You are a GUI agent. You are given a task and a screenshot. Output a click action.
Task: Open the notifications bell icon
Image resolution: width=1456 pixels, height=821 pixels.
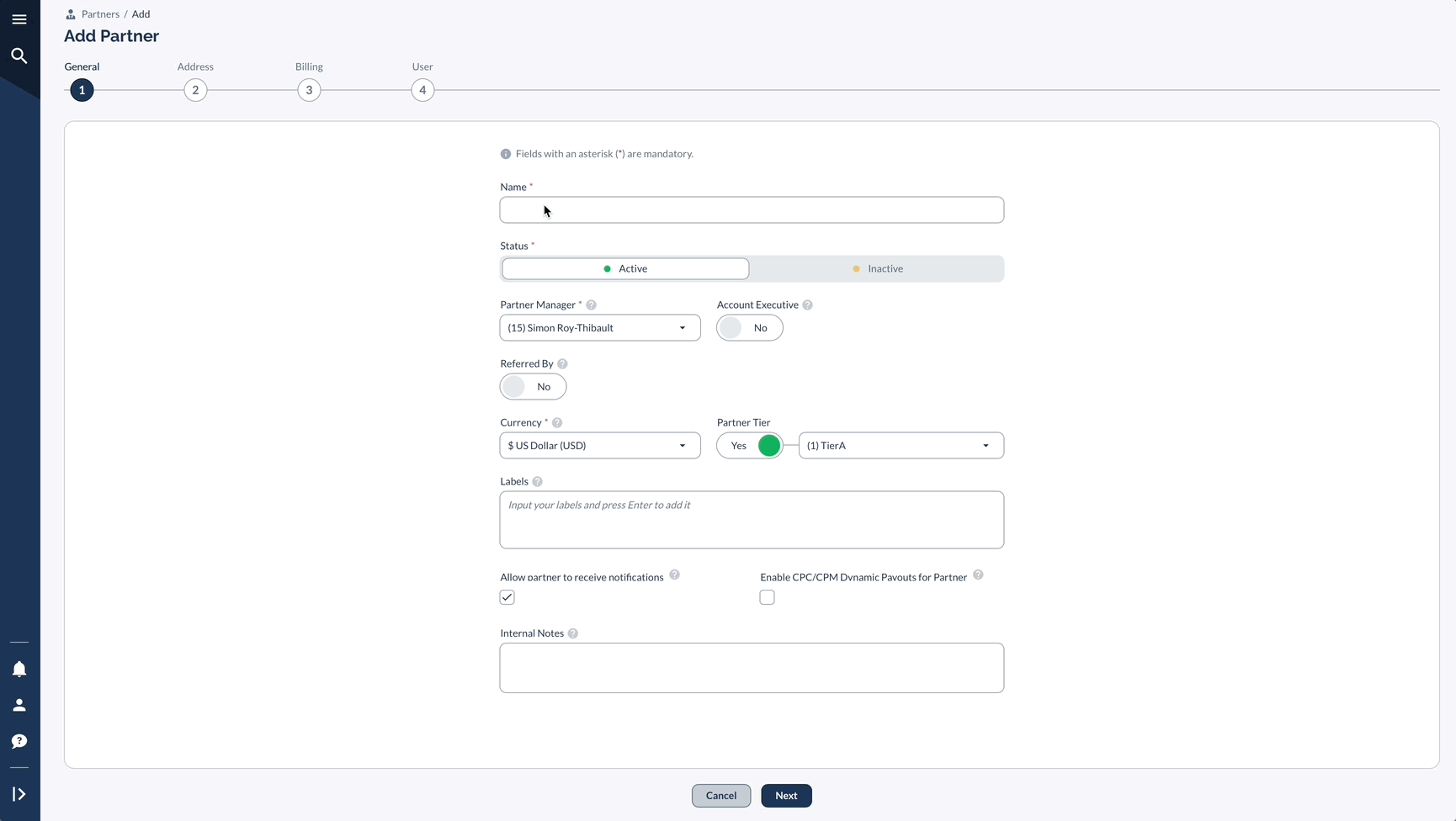19,669
